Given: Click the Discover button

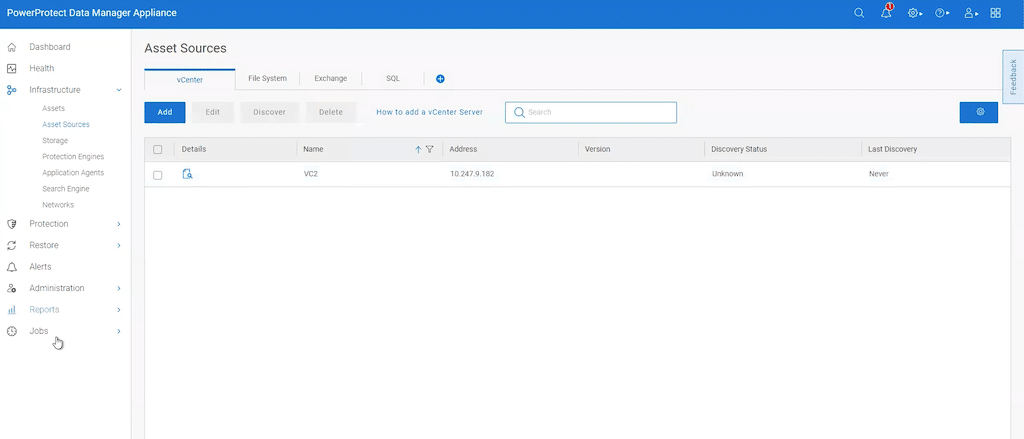Looking at the screenshot, I should coord(270,112).
